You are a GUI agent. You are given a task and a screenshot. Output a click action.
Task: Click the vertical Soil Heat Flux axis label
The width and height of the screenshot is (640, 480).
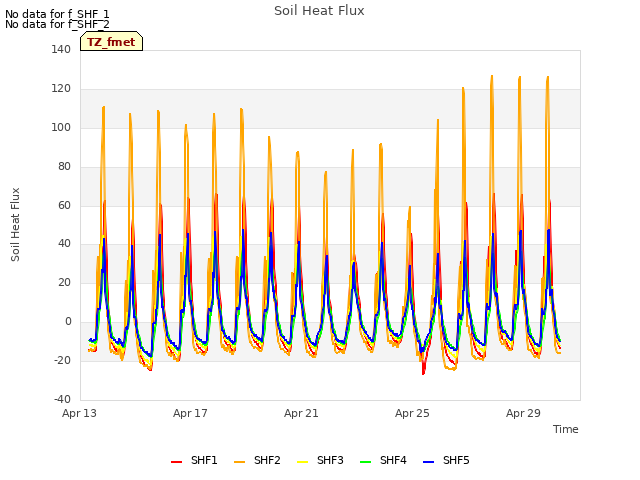tap(15, 224)
